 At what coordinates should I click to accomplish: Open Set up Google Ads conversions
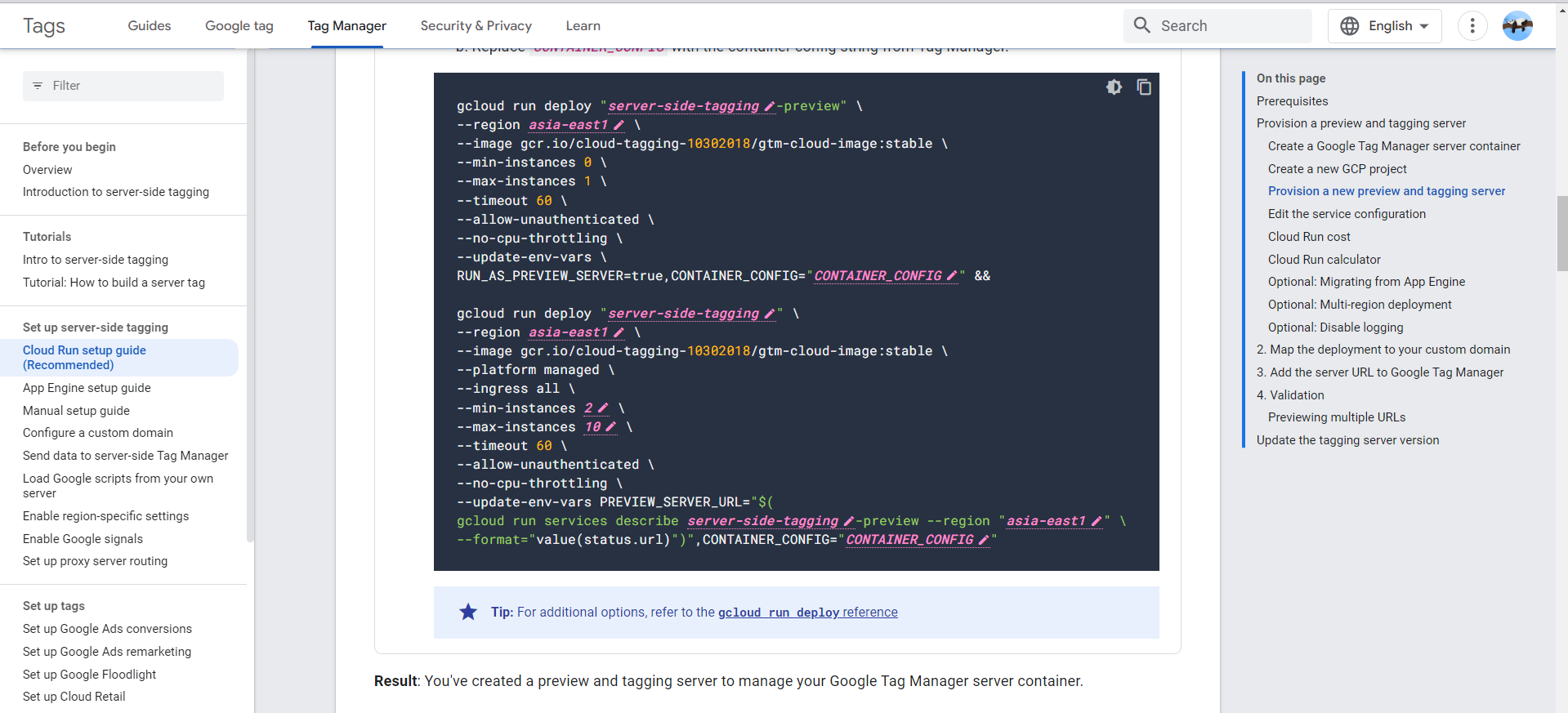(x=107, y=629)
